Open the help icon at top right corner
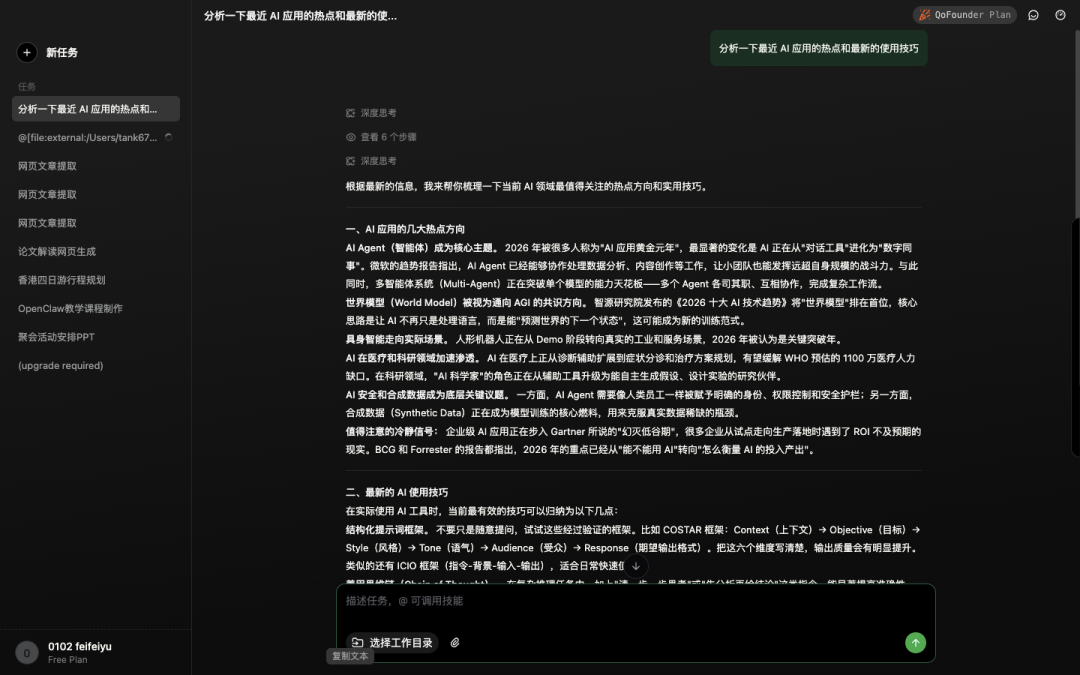The width and height of the screenshot is (1080, 675). 1061,14
